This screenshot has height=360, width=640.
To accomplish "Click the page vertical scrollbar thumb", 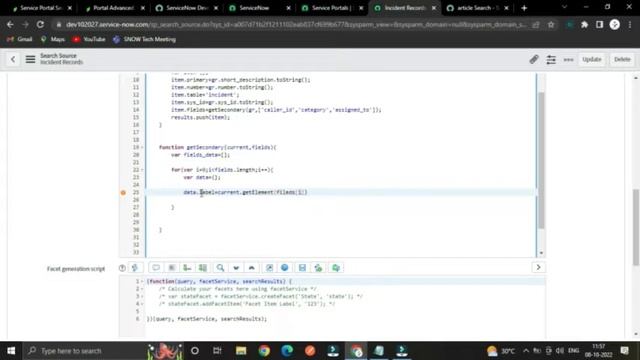I will click(x=636, y=227).
